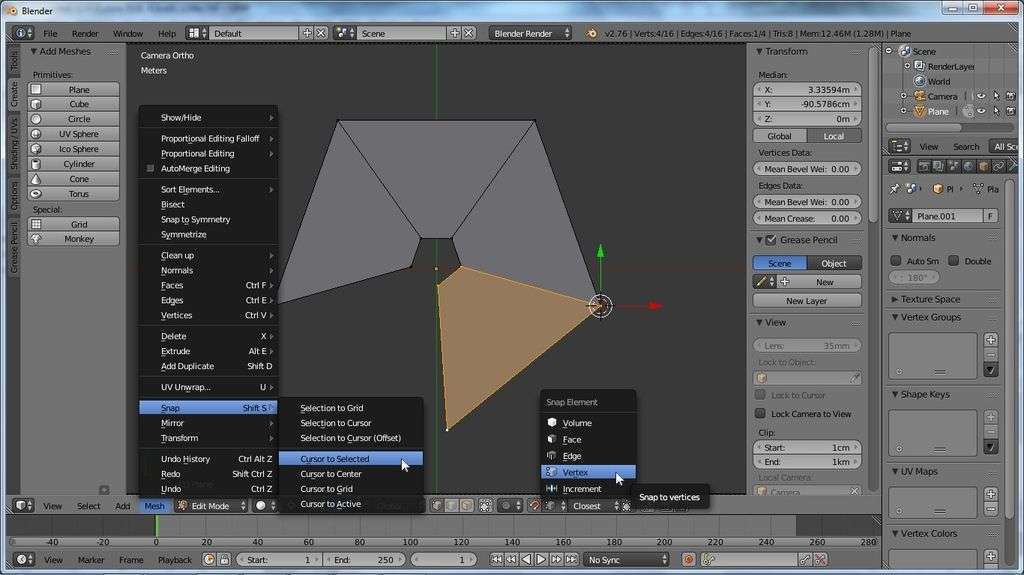Click the add screen layout plus icon
1024x575 pixels.
coord(307,33)
